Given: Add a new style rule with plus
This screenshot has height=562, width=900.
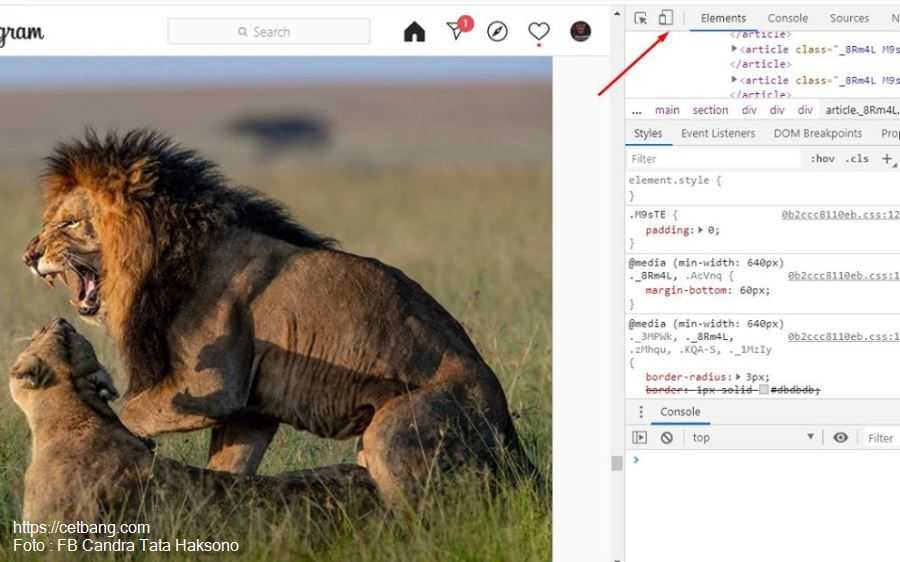Looking at the screenshot, I should click(887, 159).
